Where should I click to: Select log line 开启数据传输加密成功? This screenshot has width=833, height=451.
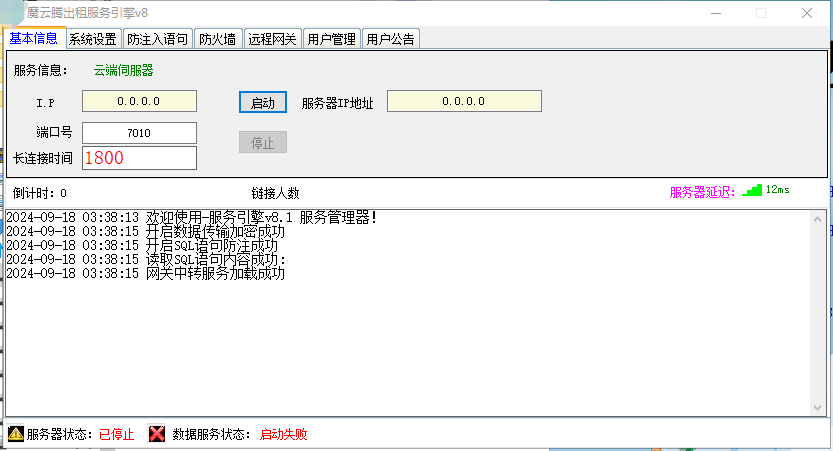[x=146, y=231]
